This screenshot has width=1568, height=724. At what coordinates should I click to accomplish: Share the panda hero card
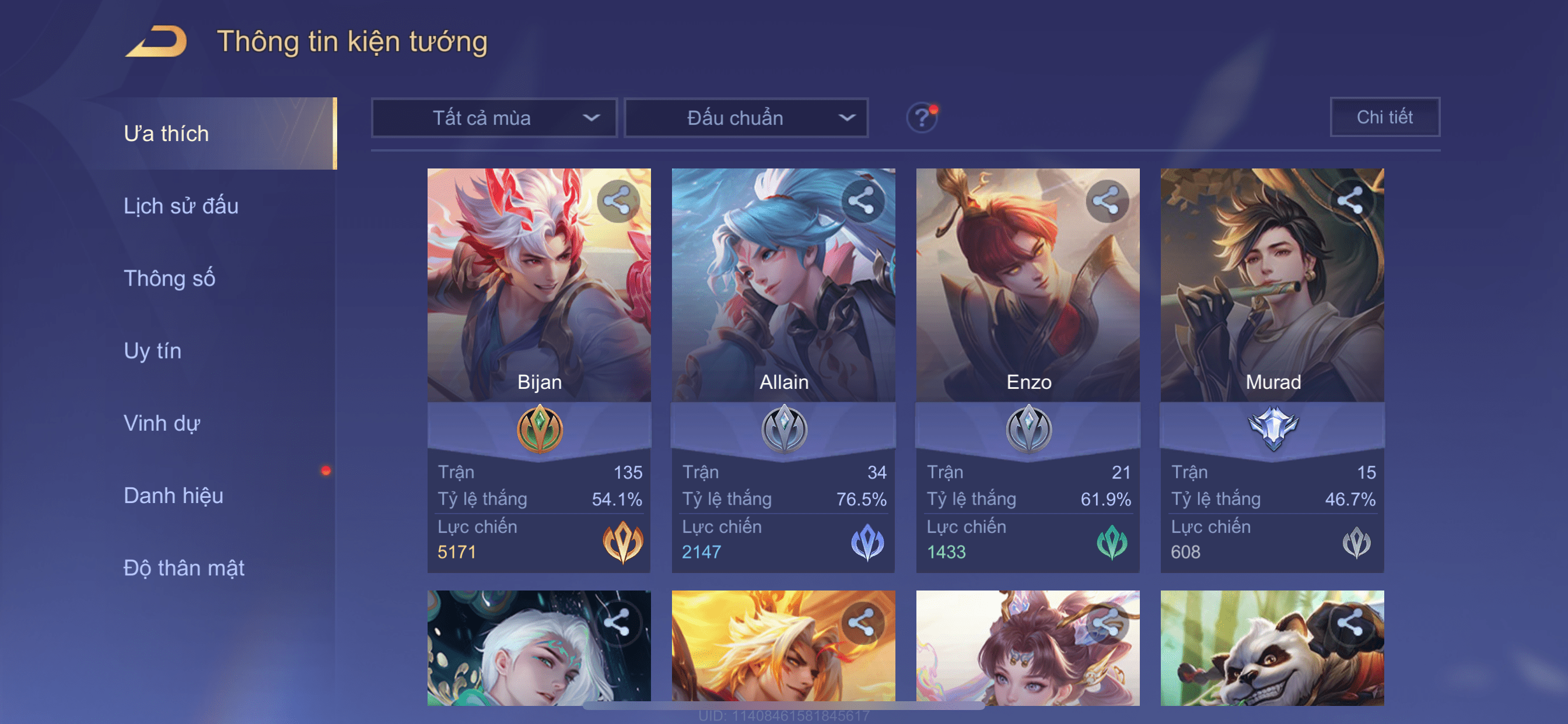(1350, 623)
